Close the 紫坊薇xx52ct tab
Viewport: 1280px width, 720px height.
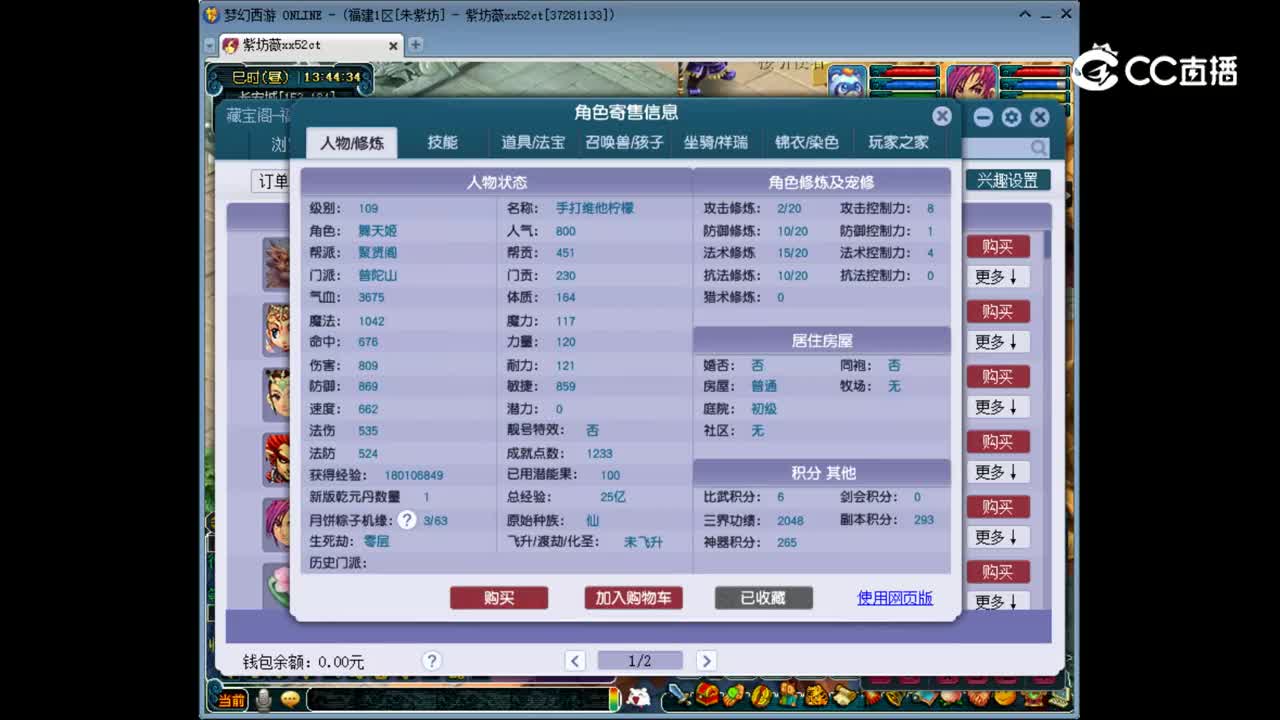click(393, 46)
